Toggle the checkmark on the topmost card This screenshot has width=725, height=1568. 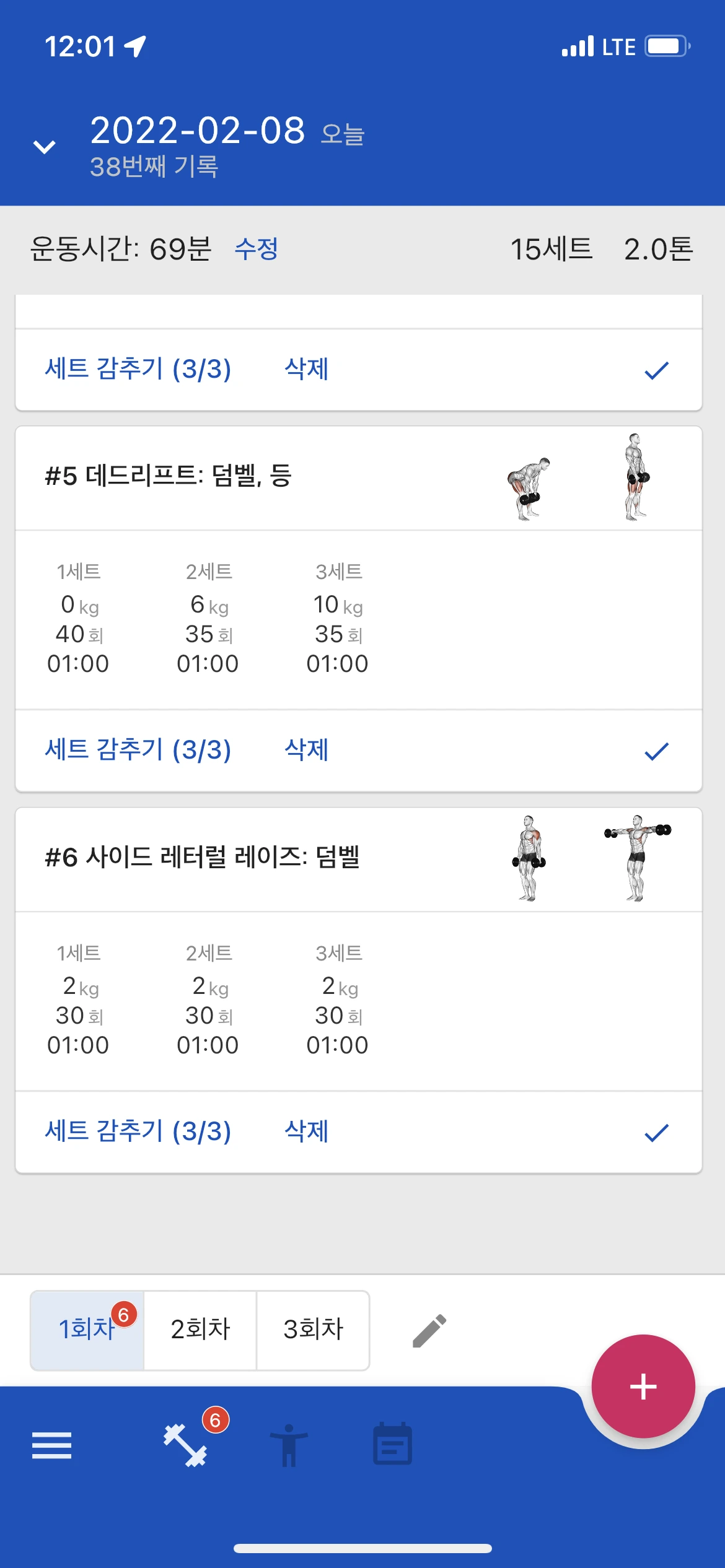tap(656, 370)
